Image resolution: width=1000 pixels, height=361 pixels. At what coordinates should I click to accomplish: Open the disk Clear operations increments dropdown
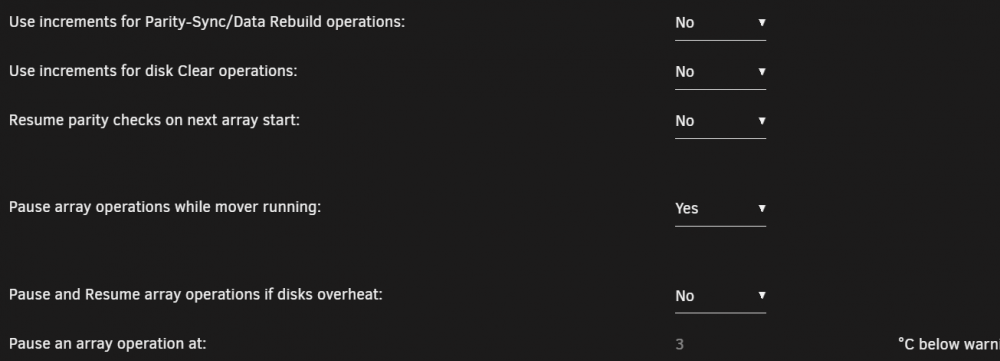720,72
